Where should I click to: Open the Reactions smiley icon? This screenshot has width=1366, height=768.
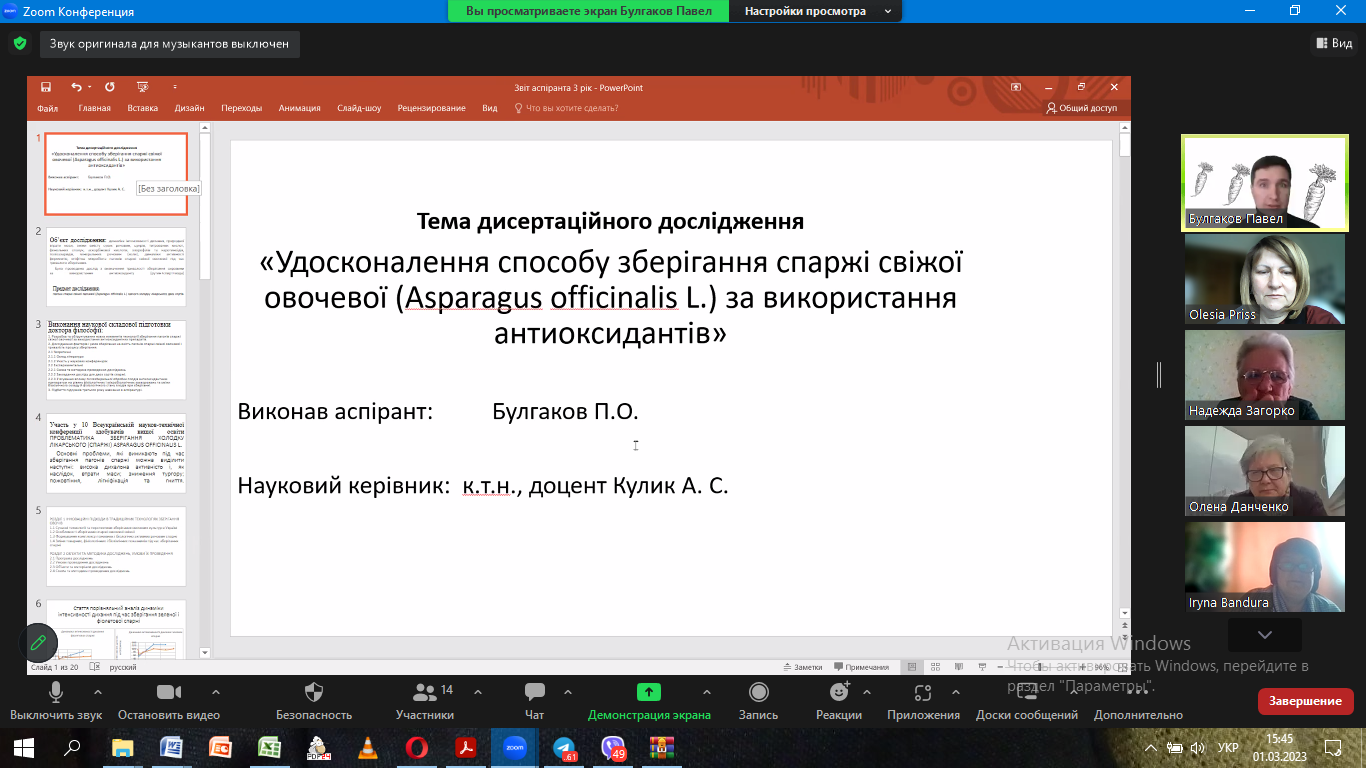(x=839, y=692)
